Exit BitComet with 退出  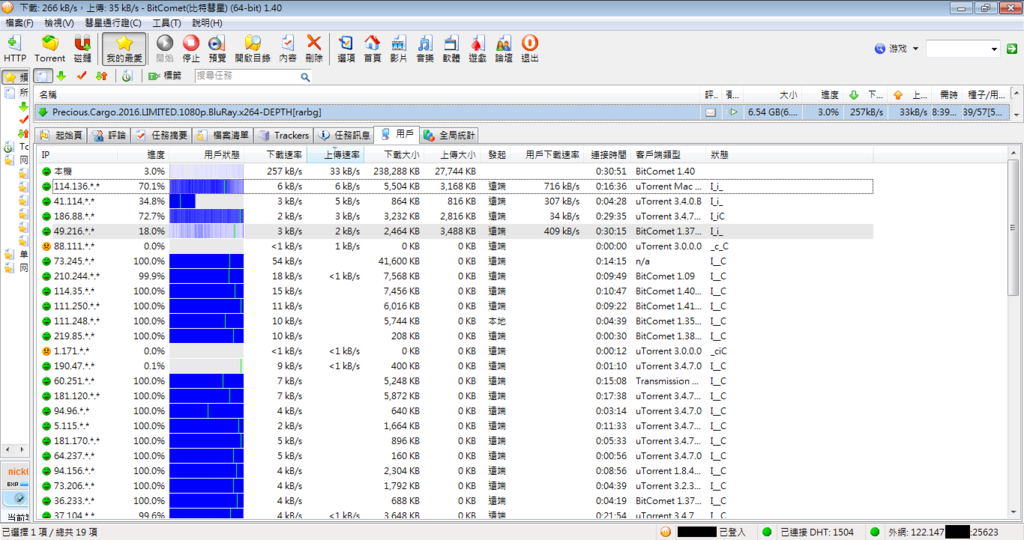pyautogui.click(x=530, y=49)
